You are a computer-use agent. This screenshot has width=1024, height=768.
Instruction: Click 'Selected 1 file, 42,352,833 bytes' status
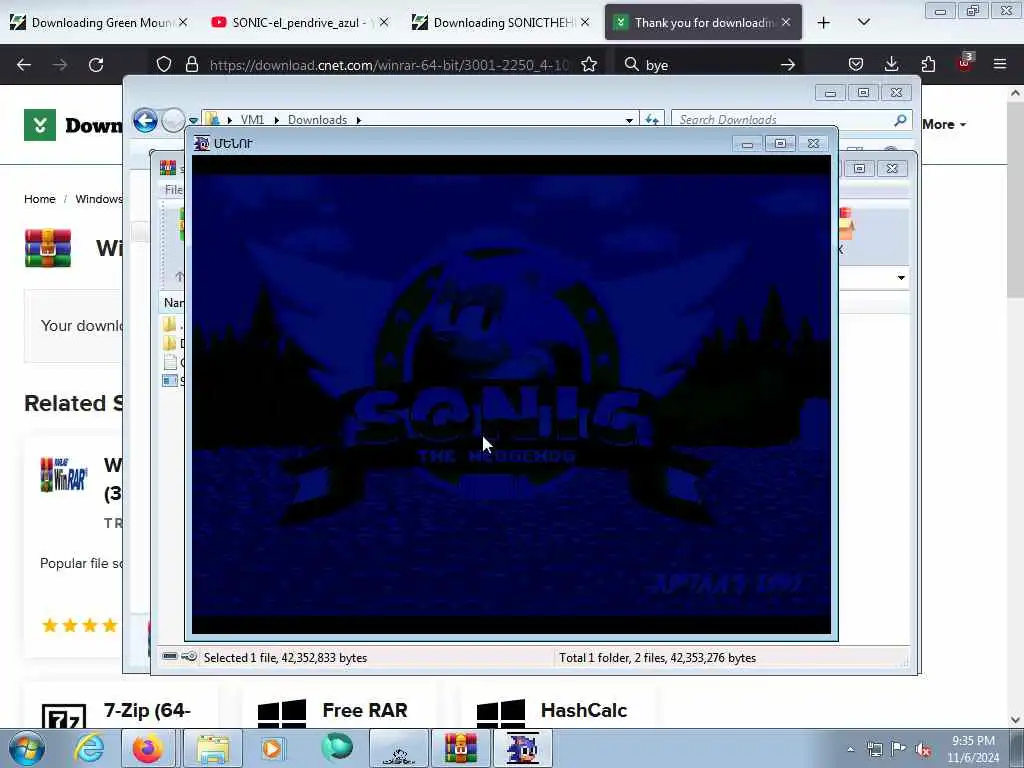pos(285,658)
